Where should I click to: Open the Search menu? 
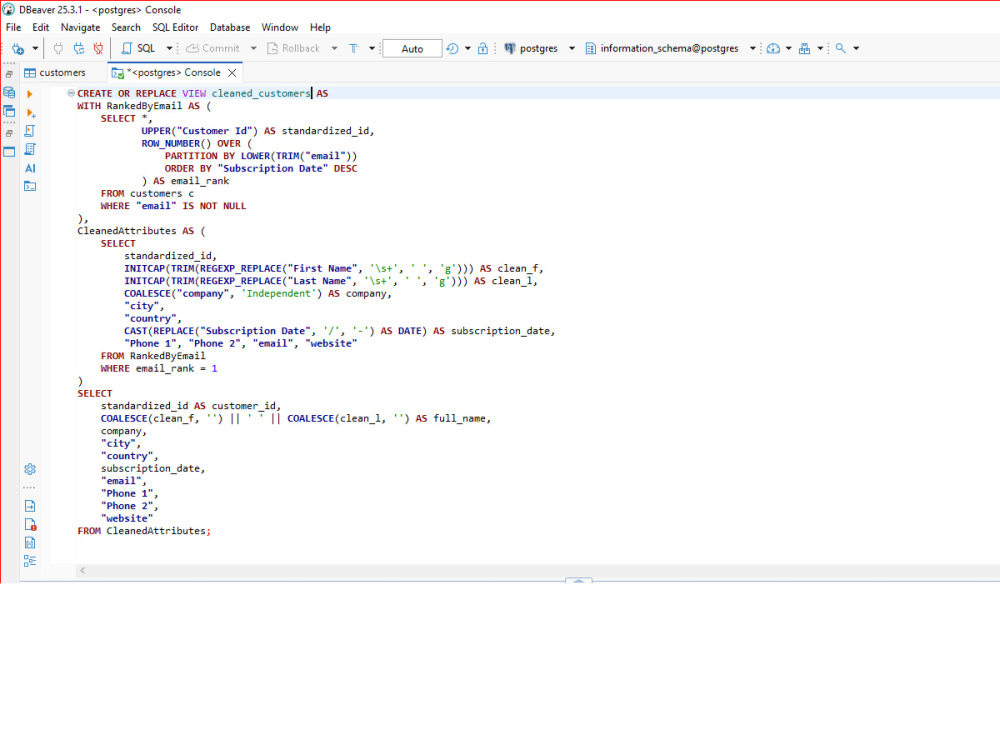coord(126,27)
